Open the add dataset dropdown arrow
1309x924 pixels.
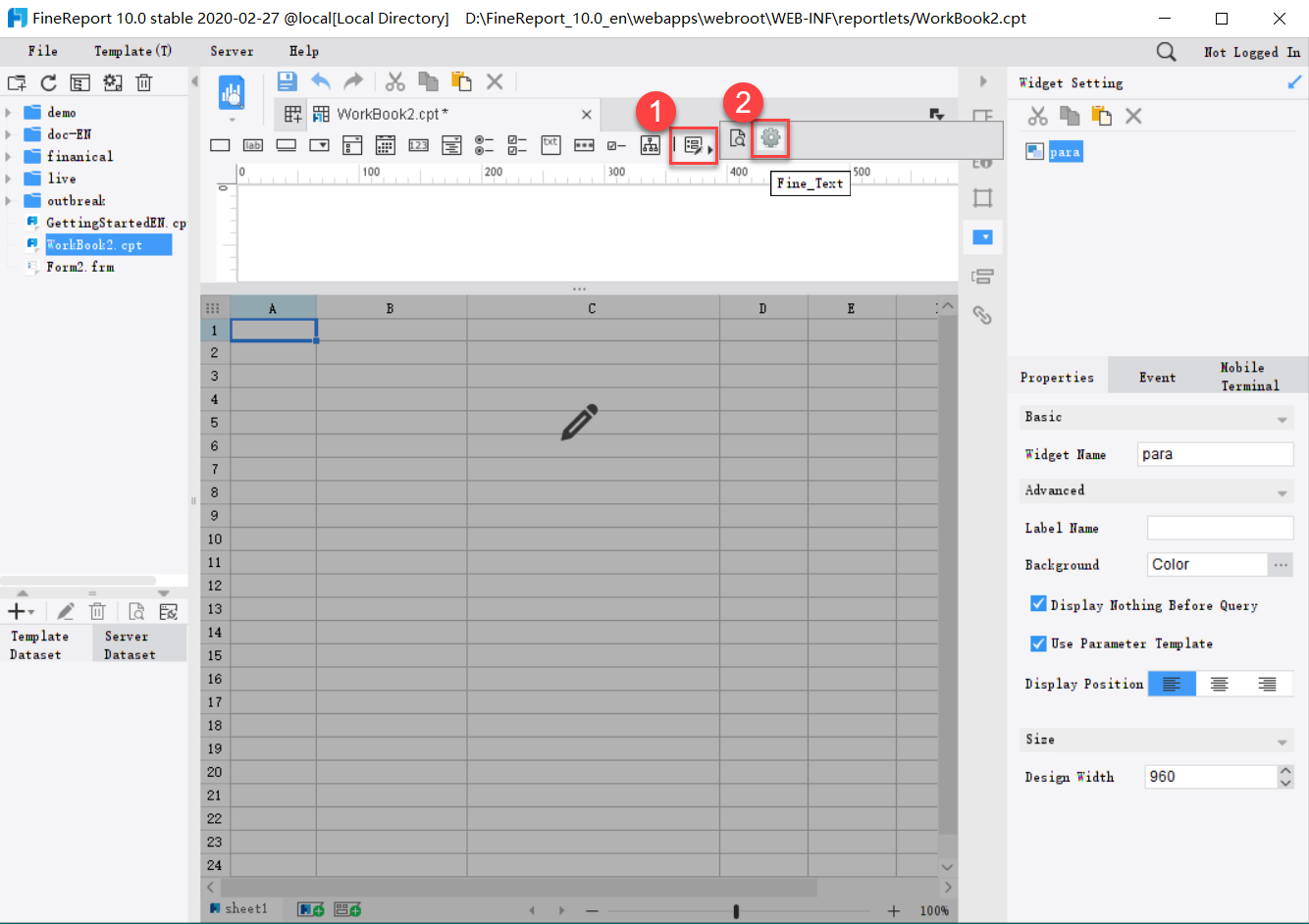pos(30,611)
